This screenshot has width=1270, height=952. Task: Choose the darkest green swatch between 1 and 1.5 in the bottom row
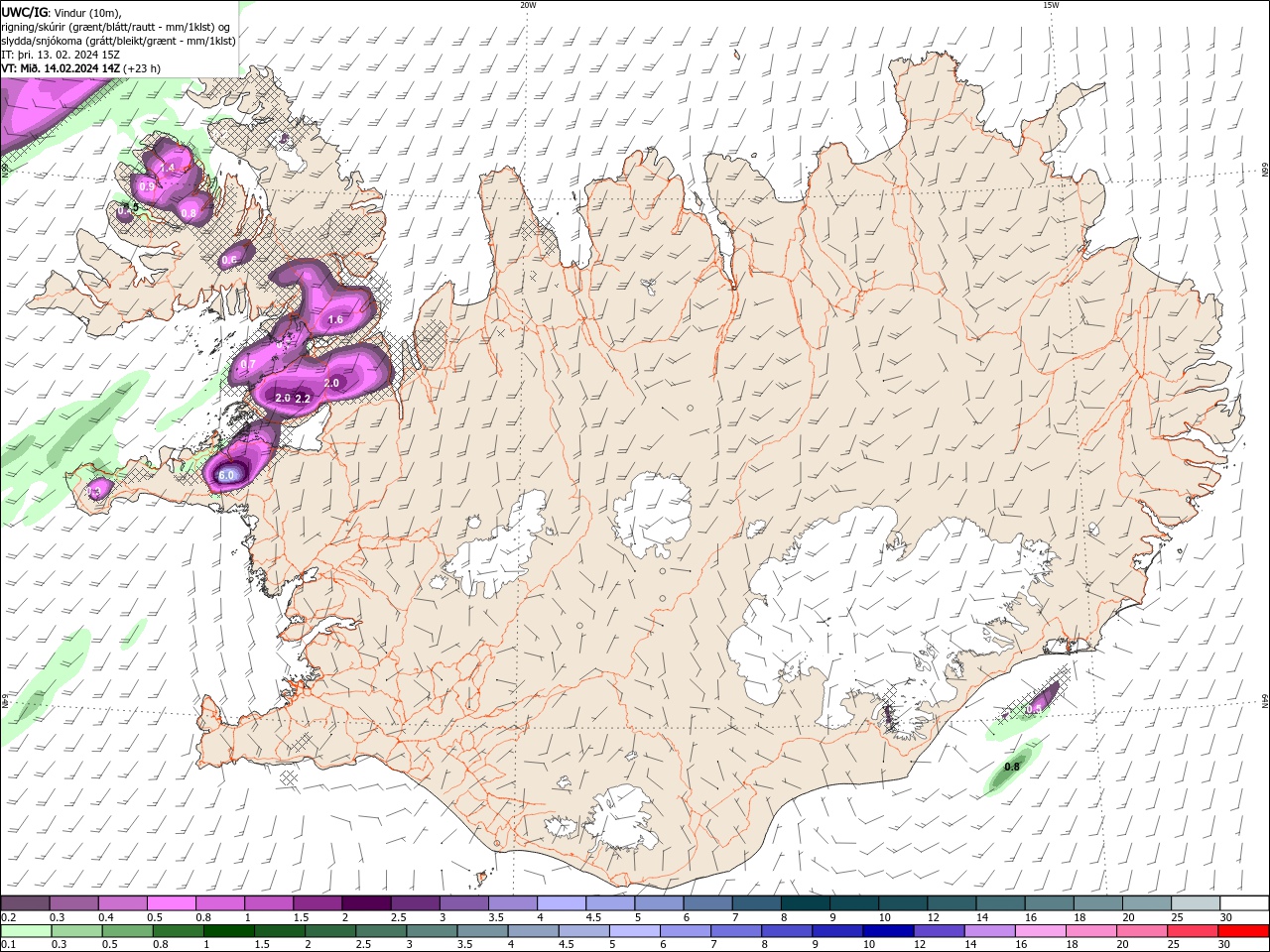click(228, 931)
